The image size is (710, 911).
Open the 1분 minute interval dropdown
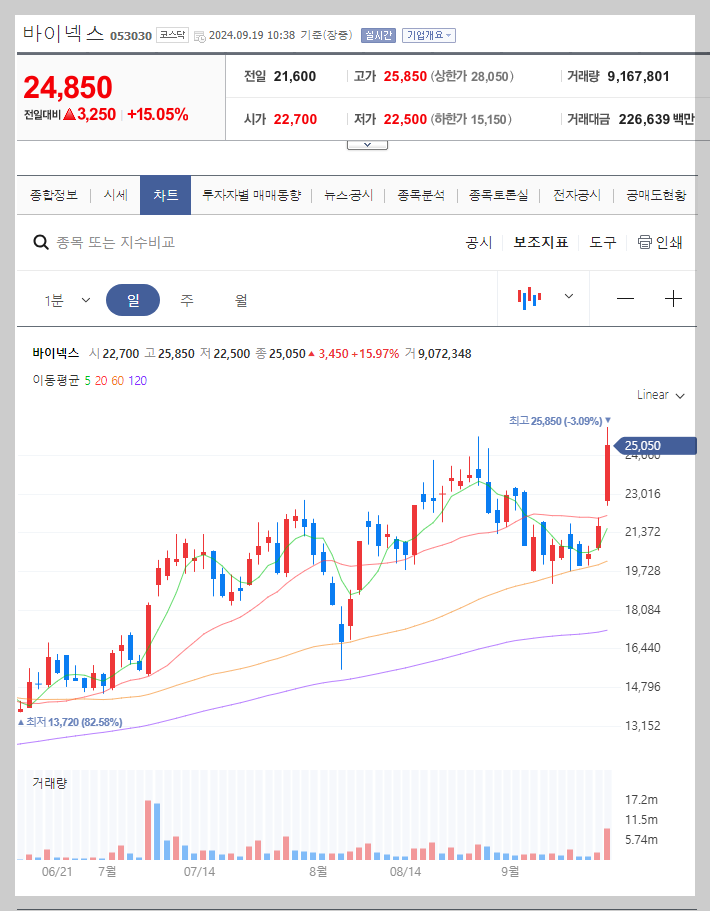65,299
